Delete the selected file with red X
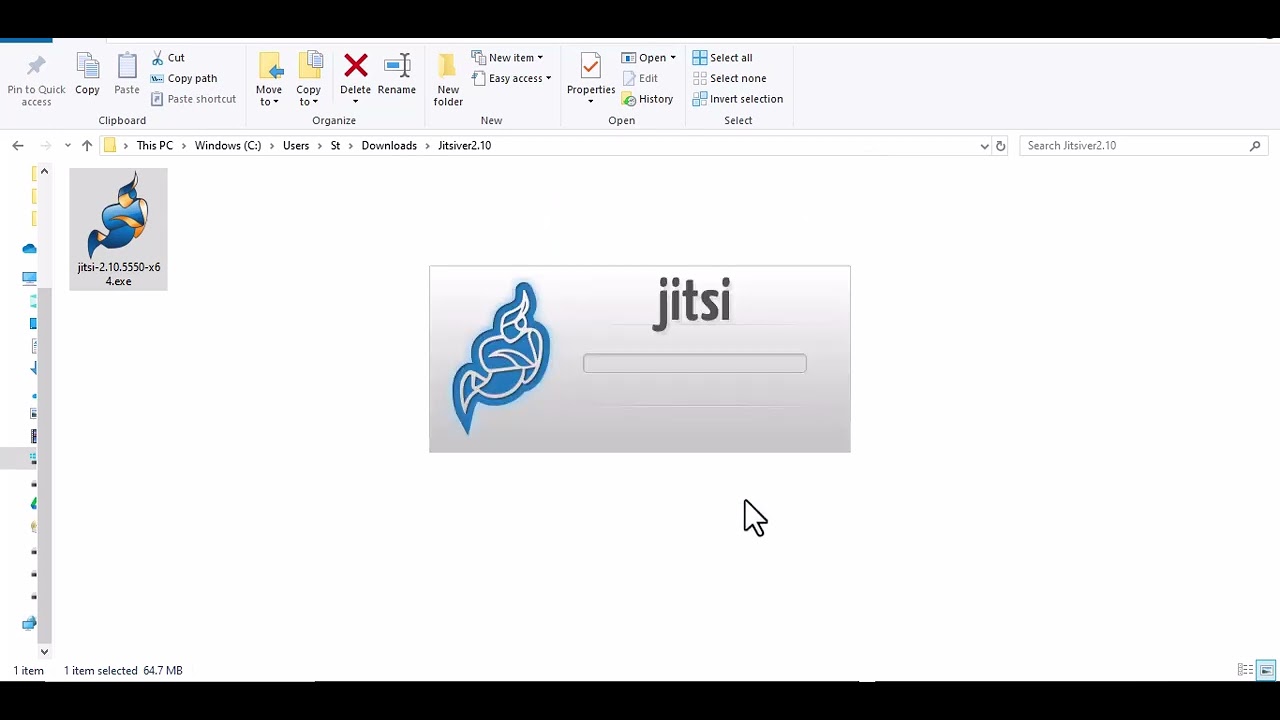Screen dimensions: 1280x720 point(355,67)
